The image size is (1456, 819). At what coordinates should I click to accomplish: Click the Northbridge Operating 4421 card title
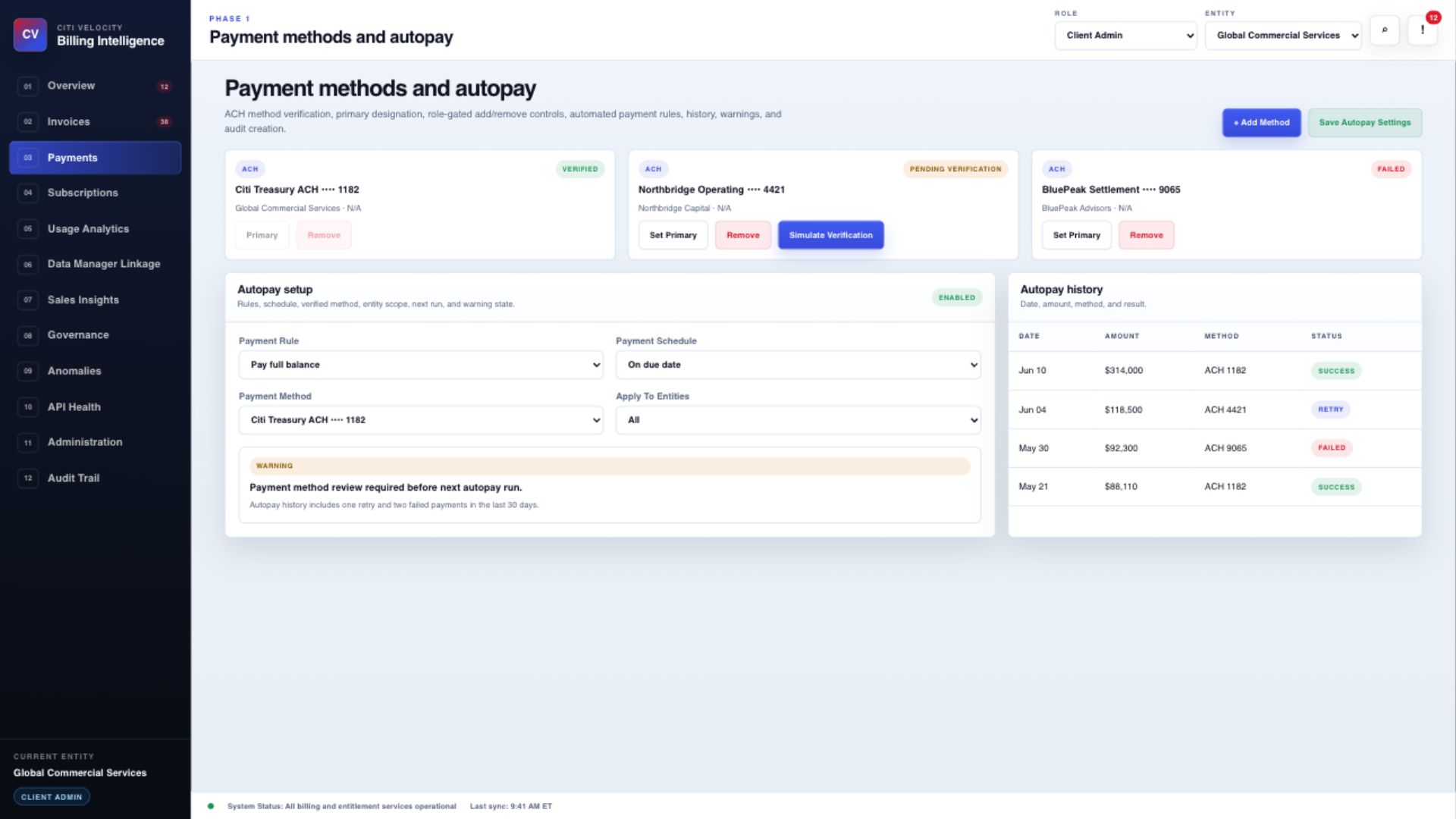tap(711, 190)
